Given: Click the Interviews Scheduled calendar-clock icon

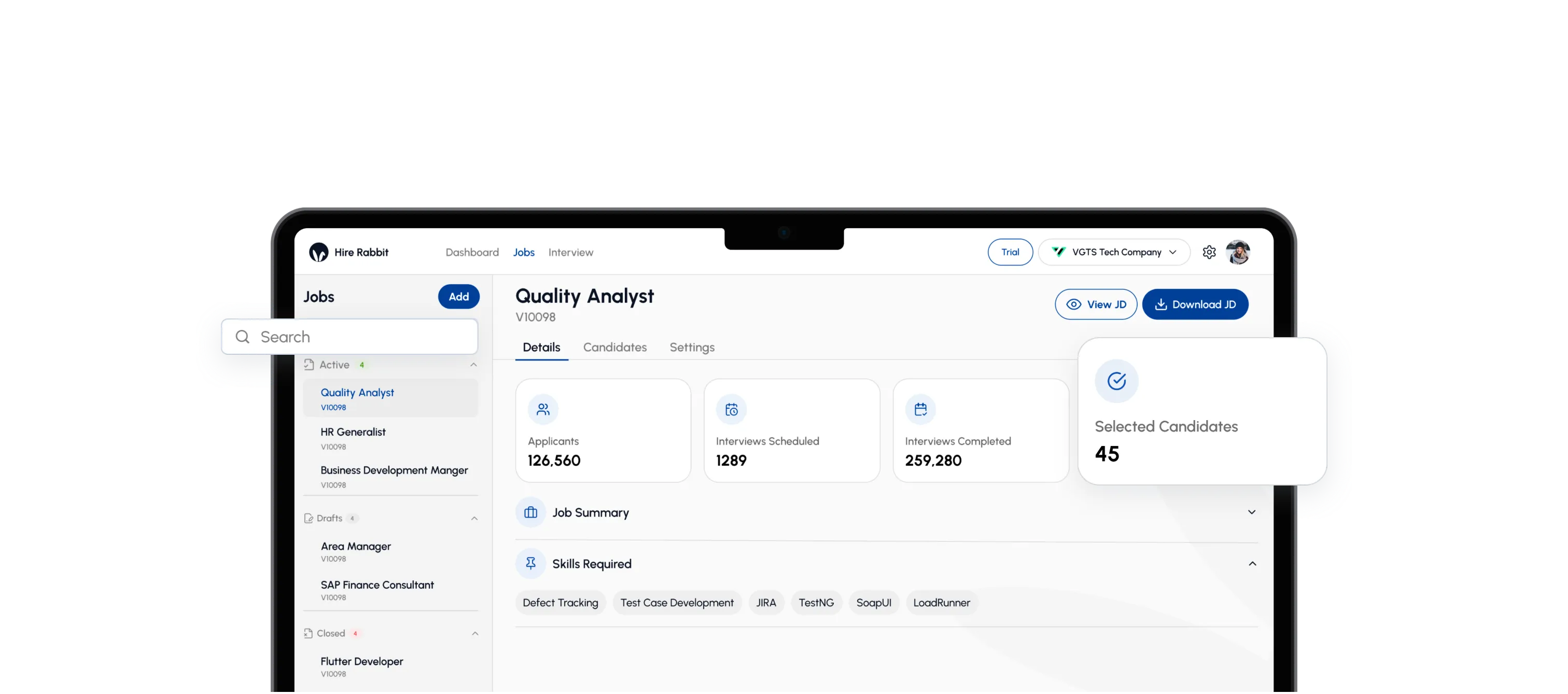Looking at the screenshot, I should pos(731,409).
